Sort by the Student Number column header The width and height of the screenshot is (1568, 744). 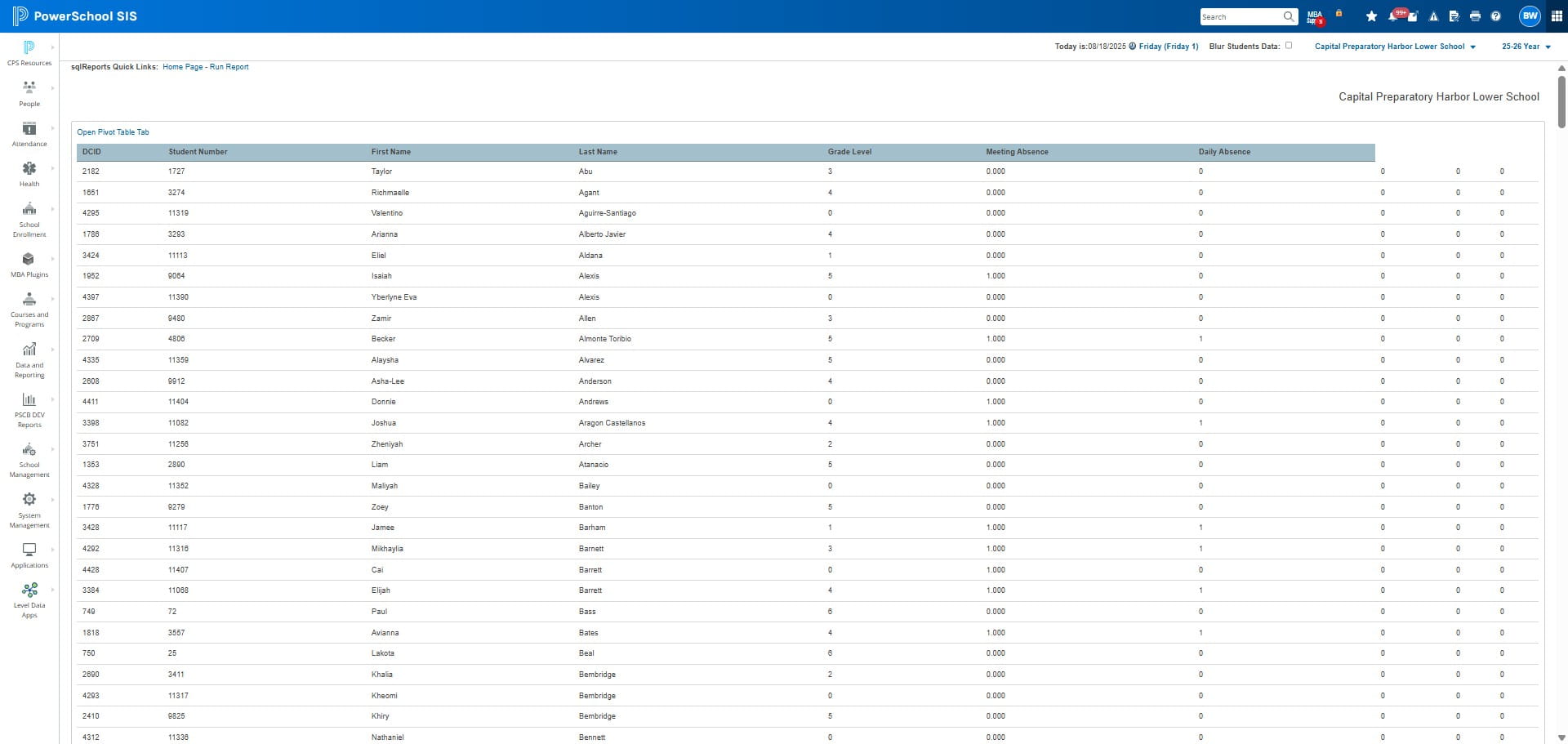pyautogui.click(x=198, y=152)
